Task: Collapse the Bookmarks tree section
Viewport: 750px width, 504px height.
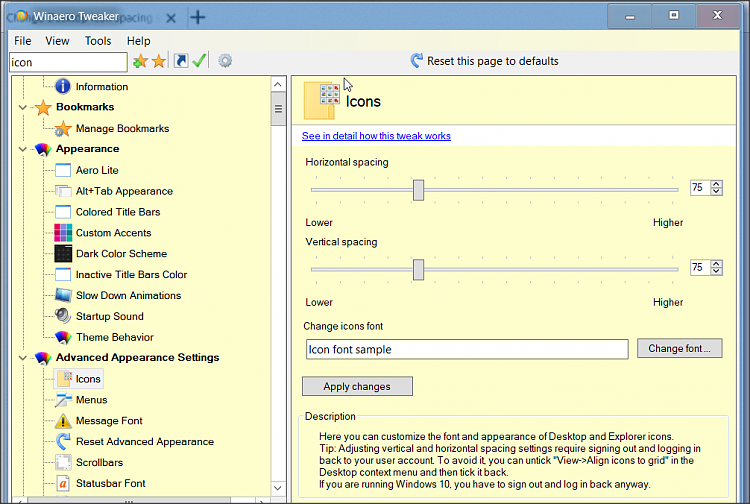Action: click(21, 107)
